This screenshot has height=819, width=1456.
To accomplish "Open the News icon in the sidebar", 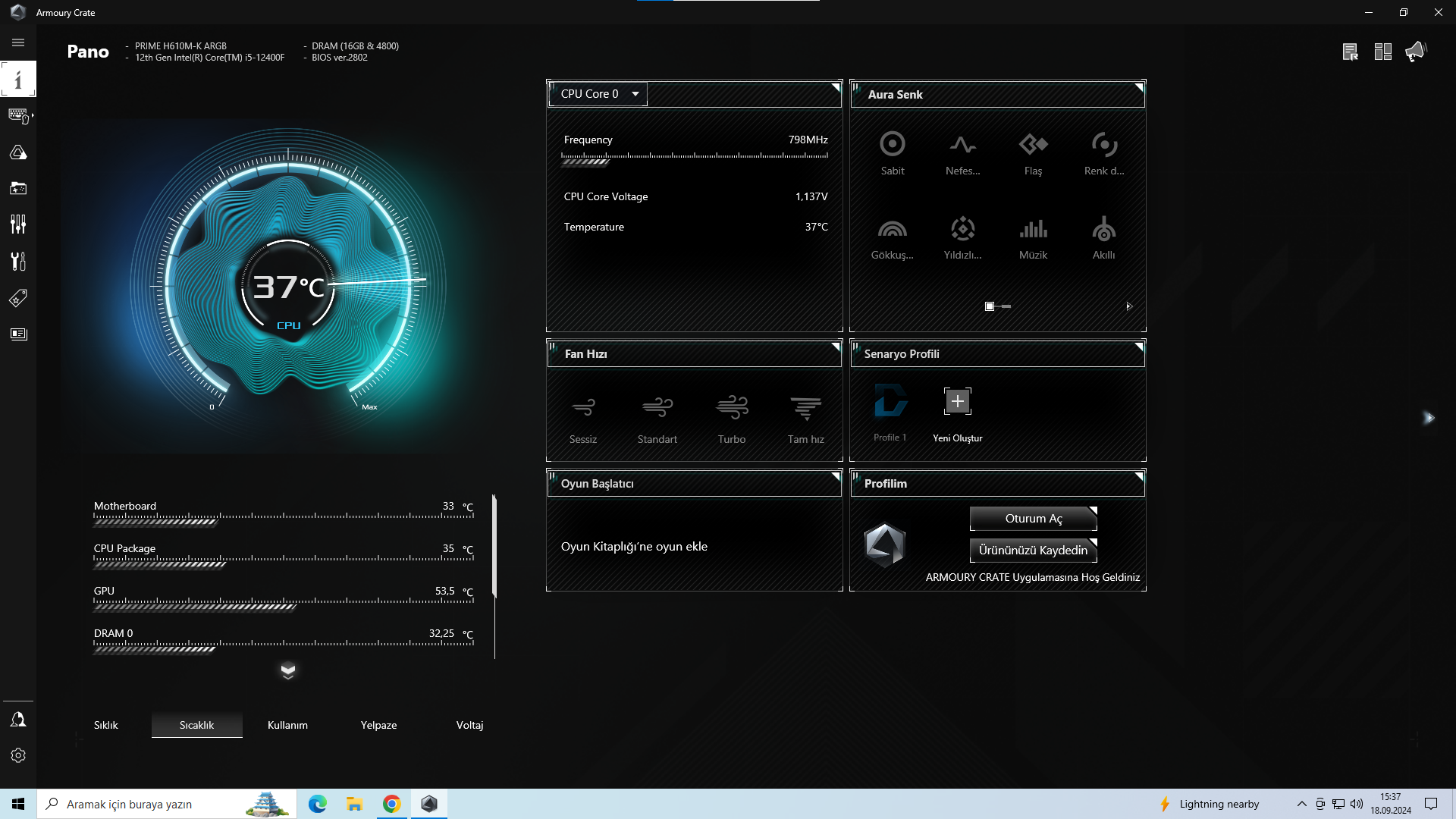I will coord(18,334).
